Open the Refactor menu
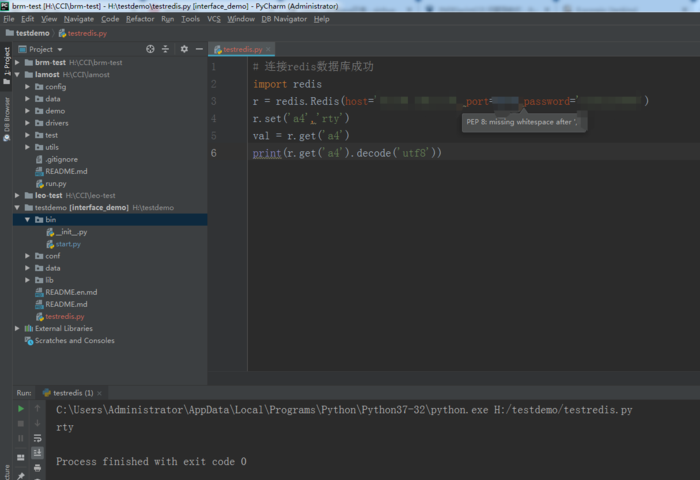The height and width of the screenshot is (480, 700). (x=140, y=19)
